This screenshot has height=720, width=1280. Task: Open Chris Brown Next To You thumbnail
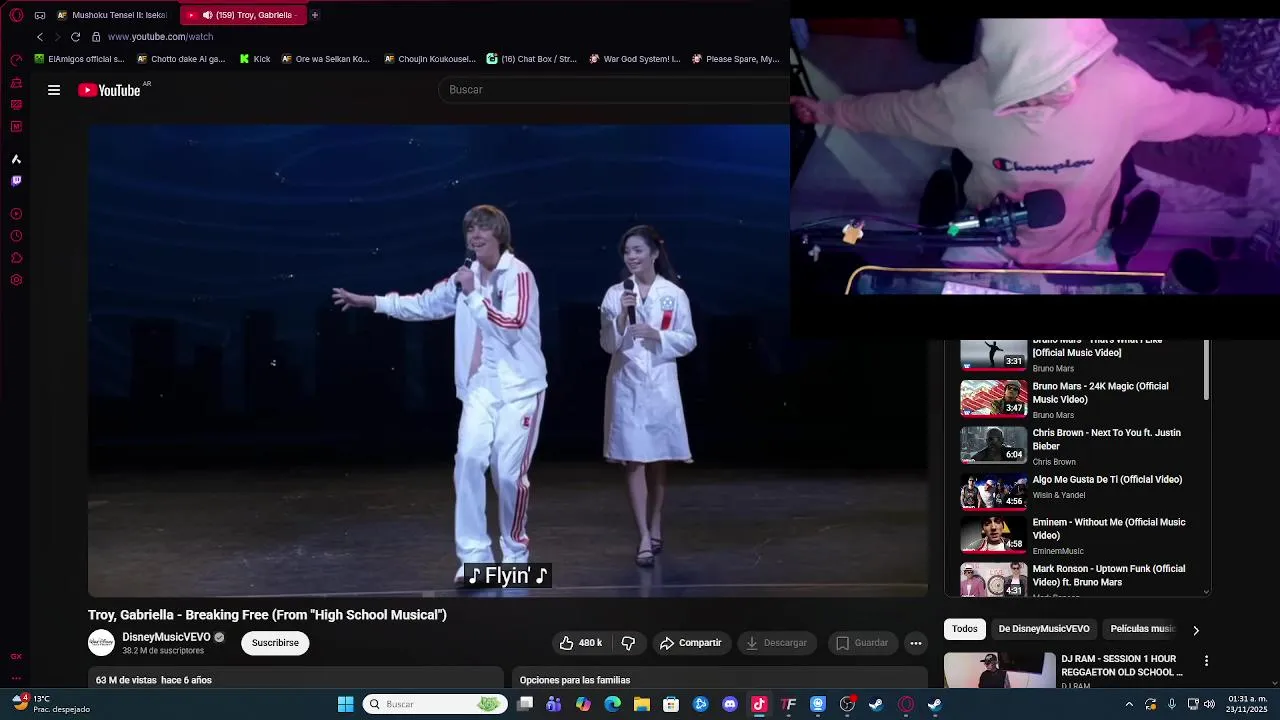[x=994, y=445]
